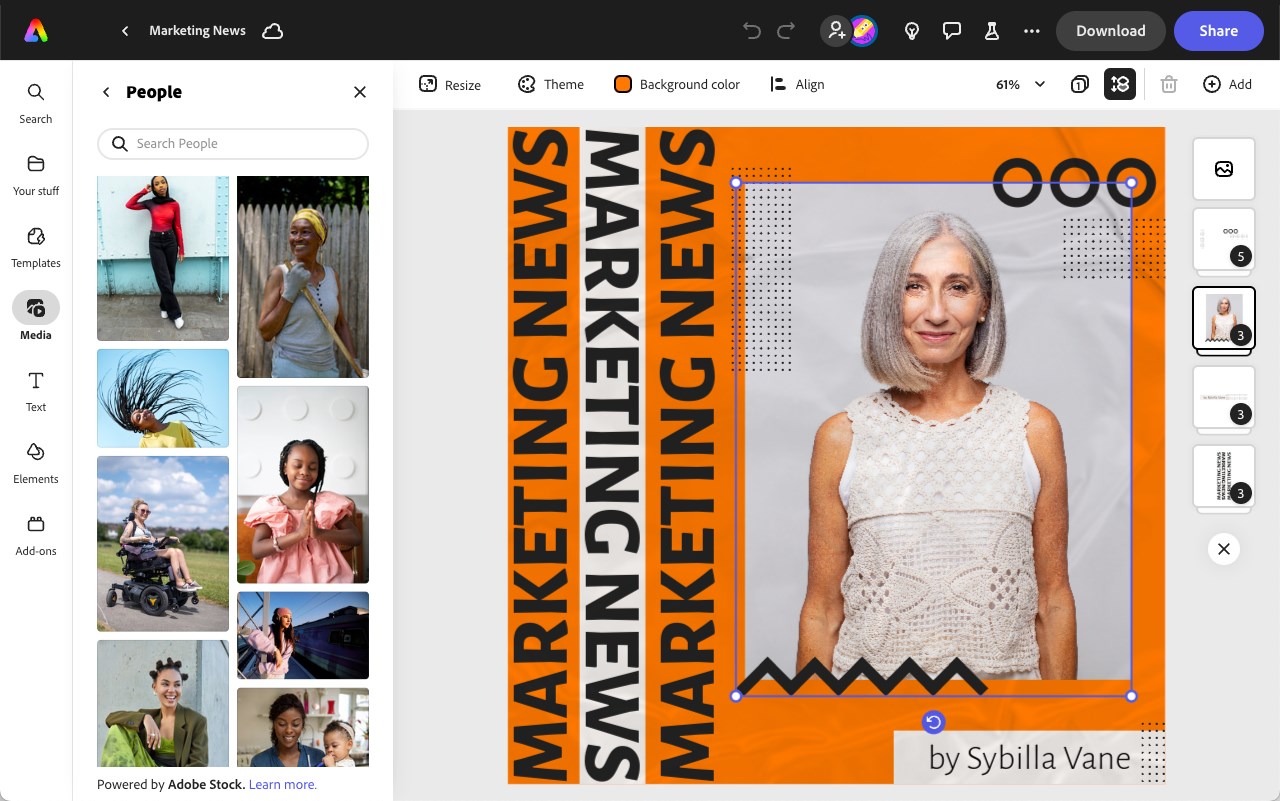Viewport: 1280px width, 801px height.
Task: Open the Align menu
Action: (x=797, y=84)
